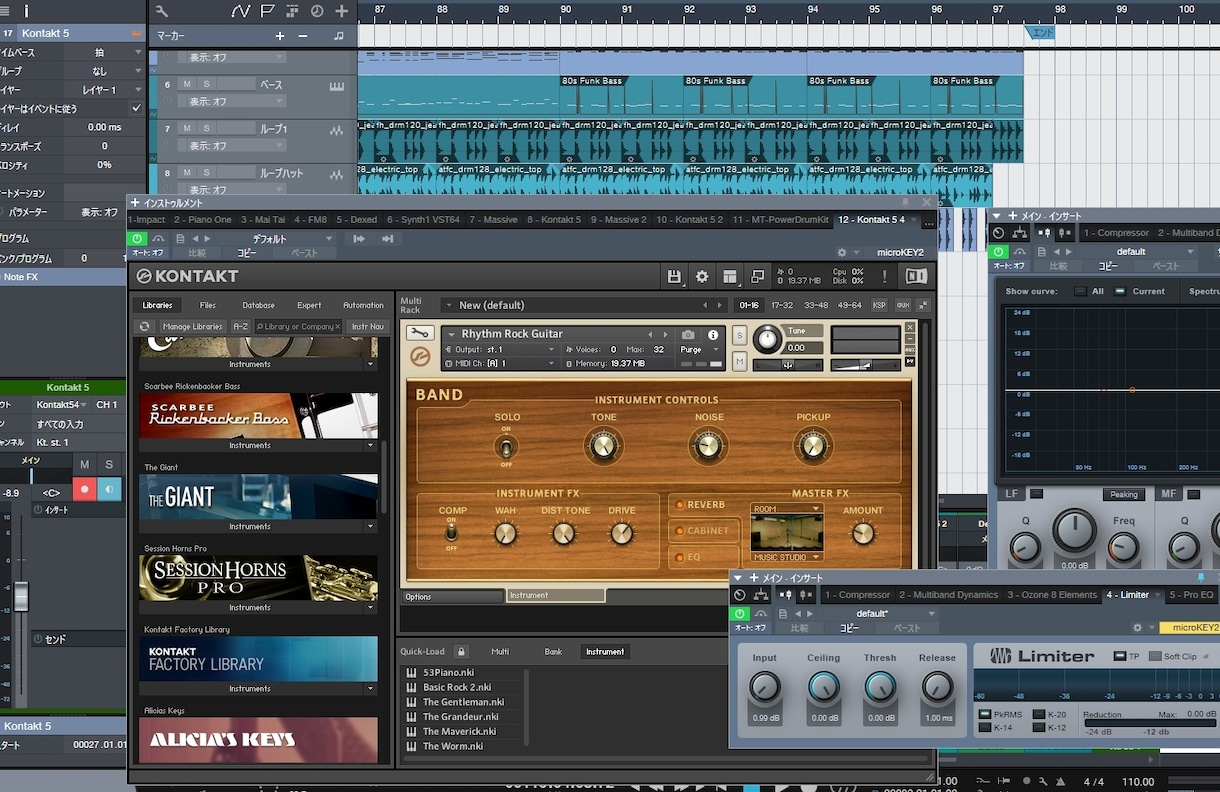This screenshot has height=792, width=1220.
Task: Click the NI logo button in Kontakt
Action: tap(916, 276)
